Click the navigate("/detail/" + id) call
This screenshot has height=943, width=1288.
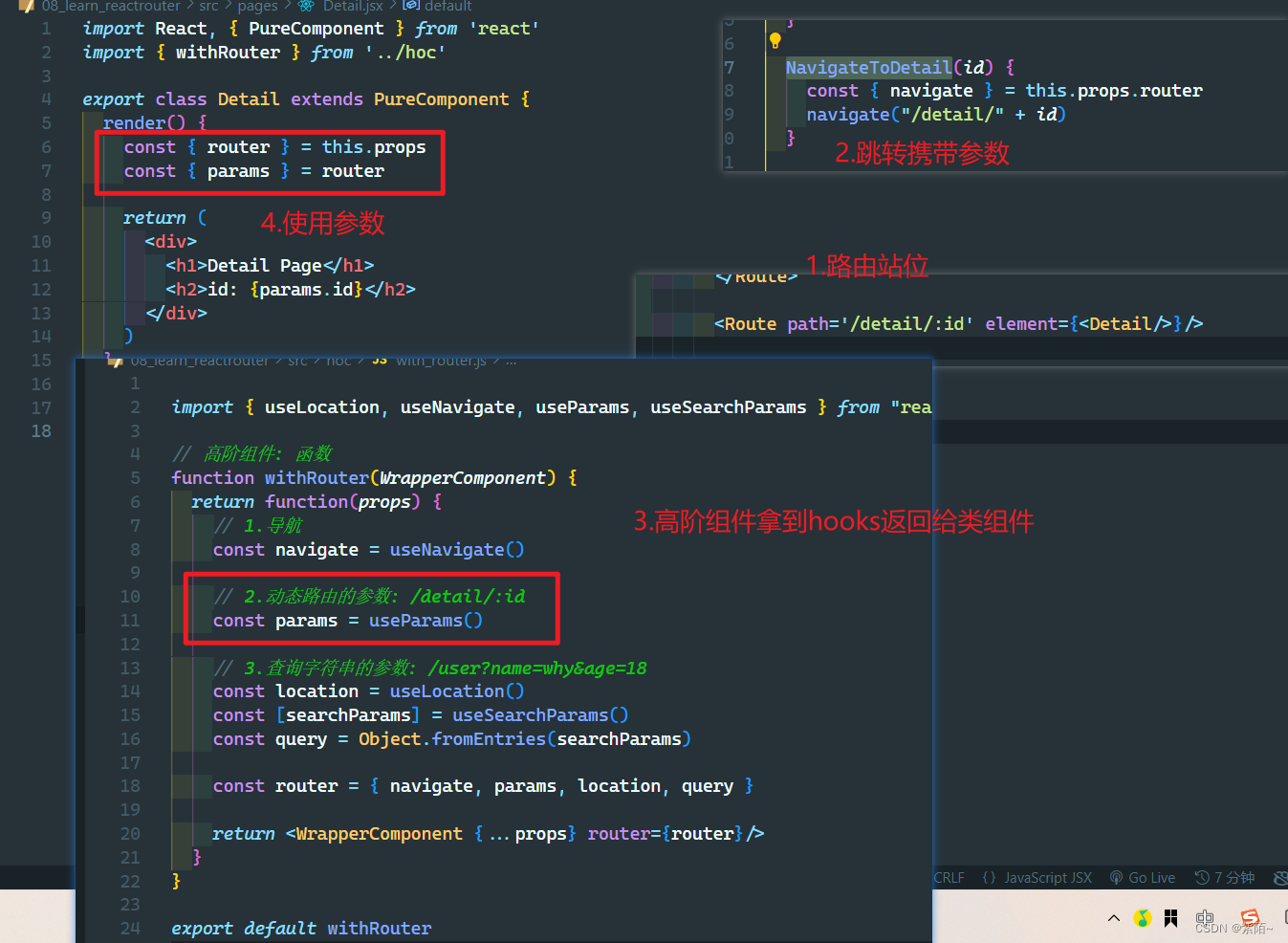pyautogui.click(x=936, y=115)
